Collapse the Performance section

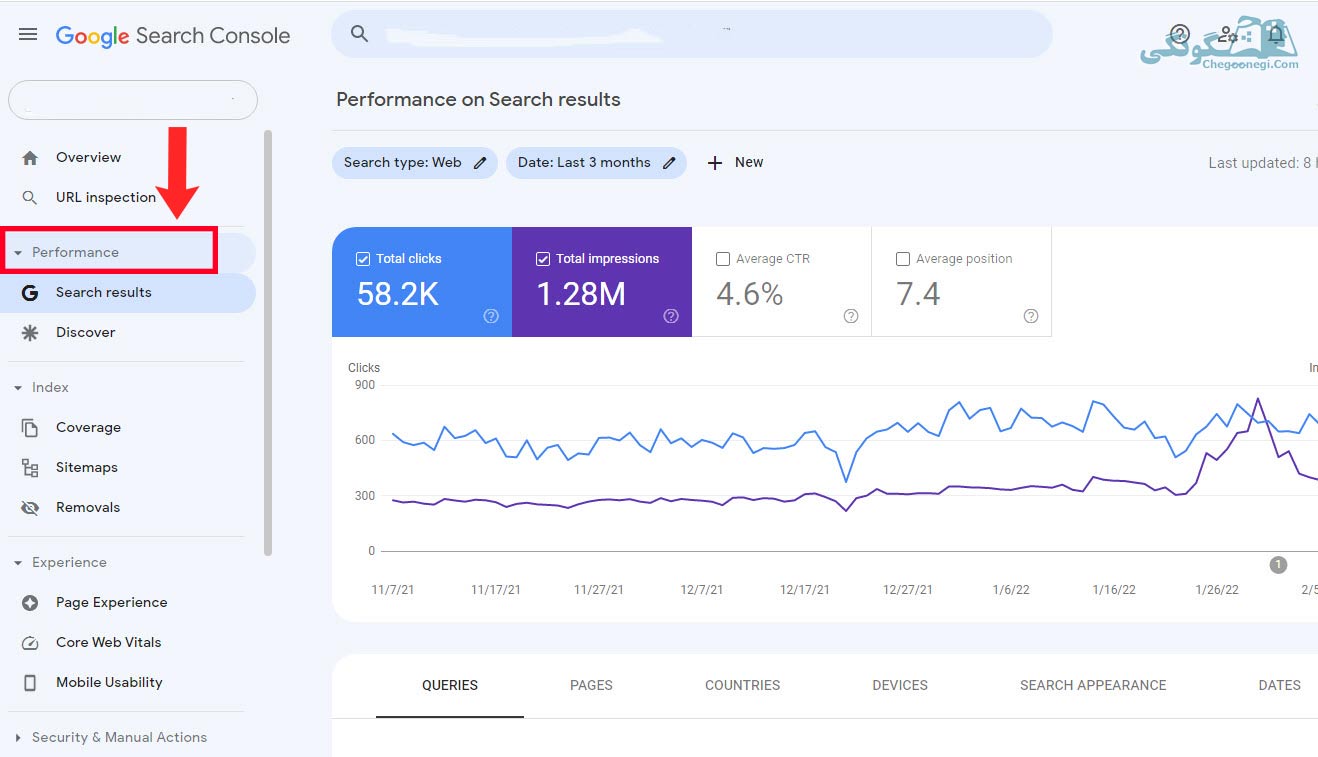tap(110, 252)
